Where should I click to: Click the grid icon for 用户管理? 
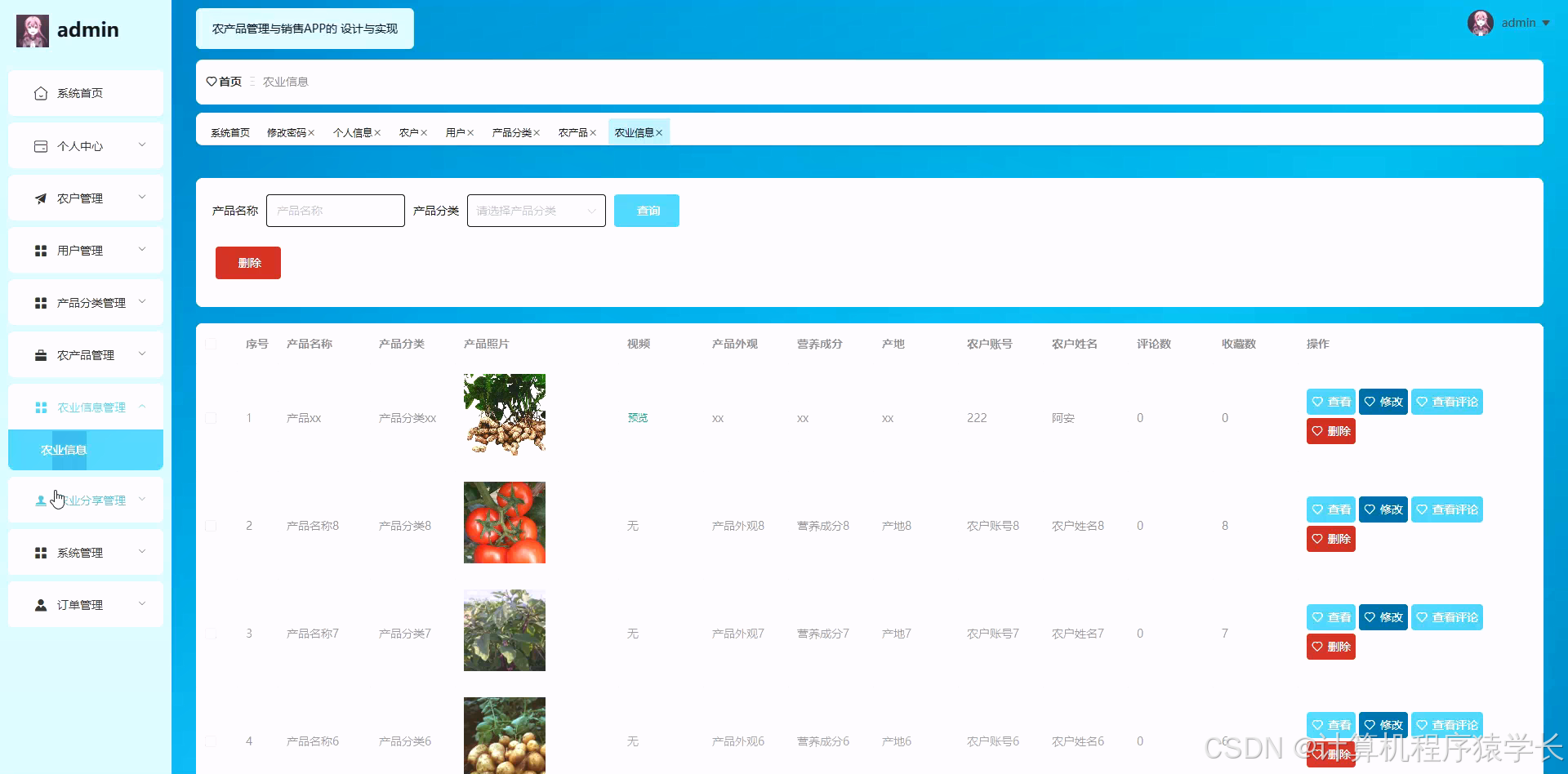(41, 251)
